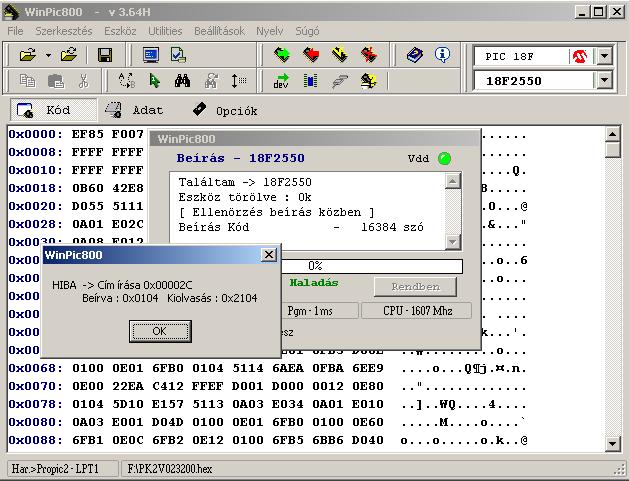Screen dimensions: 629x481
Task: Copy with the two-pages toolbar icon
Action: tap(27, 81)
